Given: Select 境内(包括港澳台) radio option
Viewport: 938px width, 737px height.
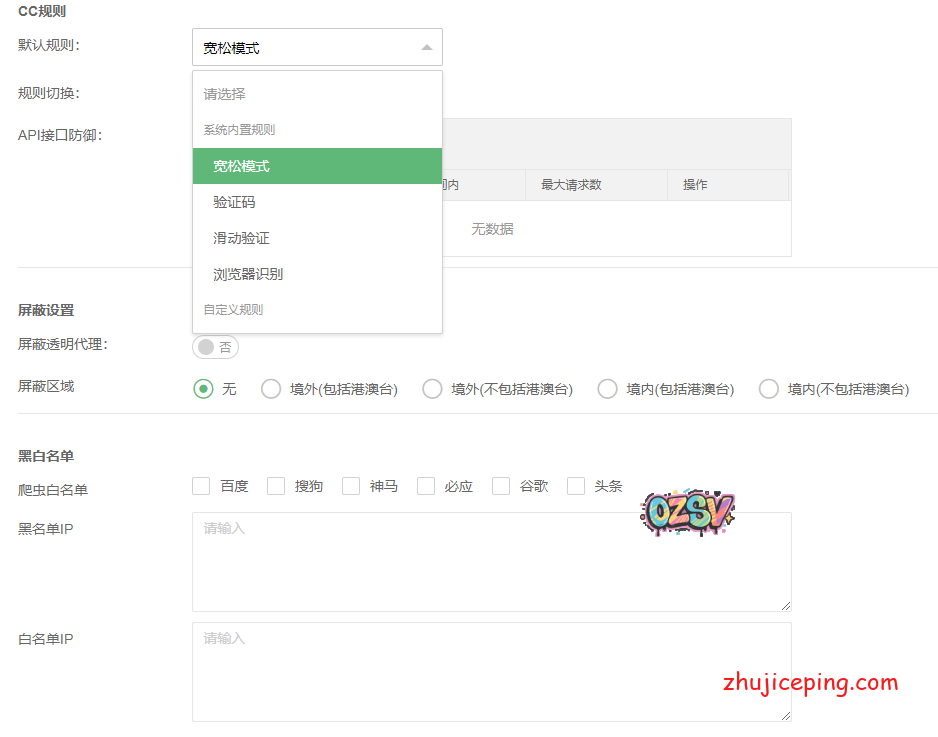Looking at the screenshot, I should pos(607,389).
